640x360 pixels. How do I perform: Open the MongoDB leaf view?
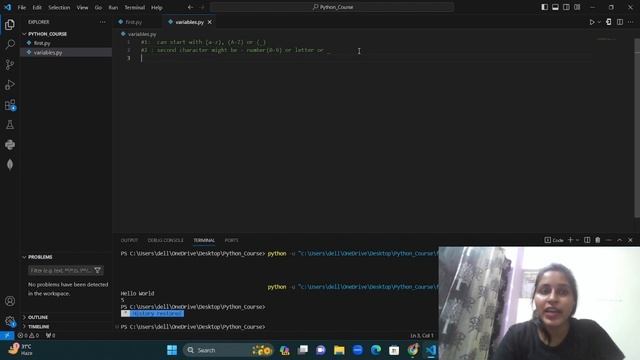(x=10, y=164)
